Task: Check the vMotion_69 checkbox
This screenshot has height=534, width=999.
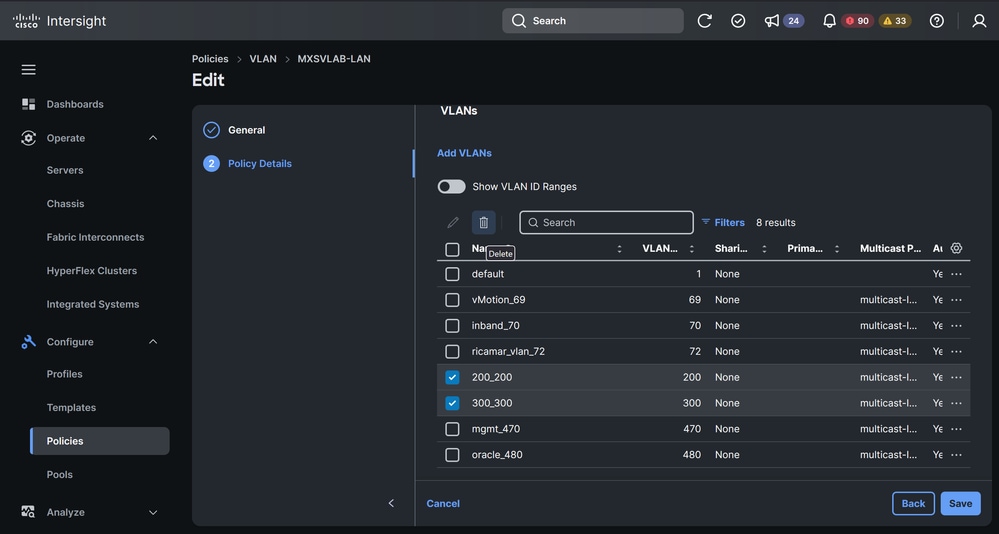Action: click(452, 299)
